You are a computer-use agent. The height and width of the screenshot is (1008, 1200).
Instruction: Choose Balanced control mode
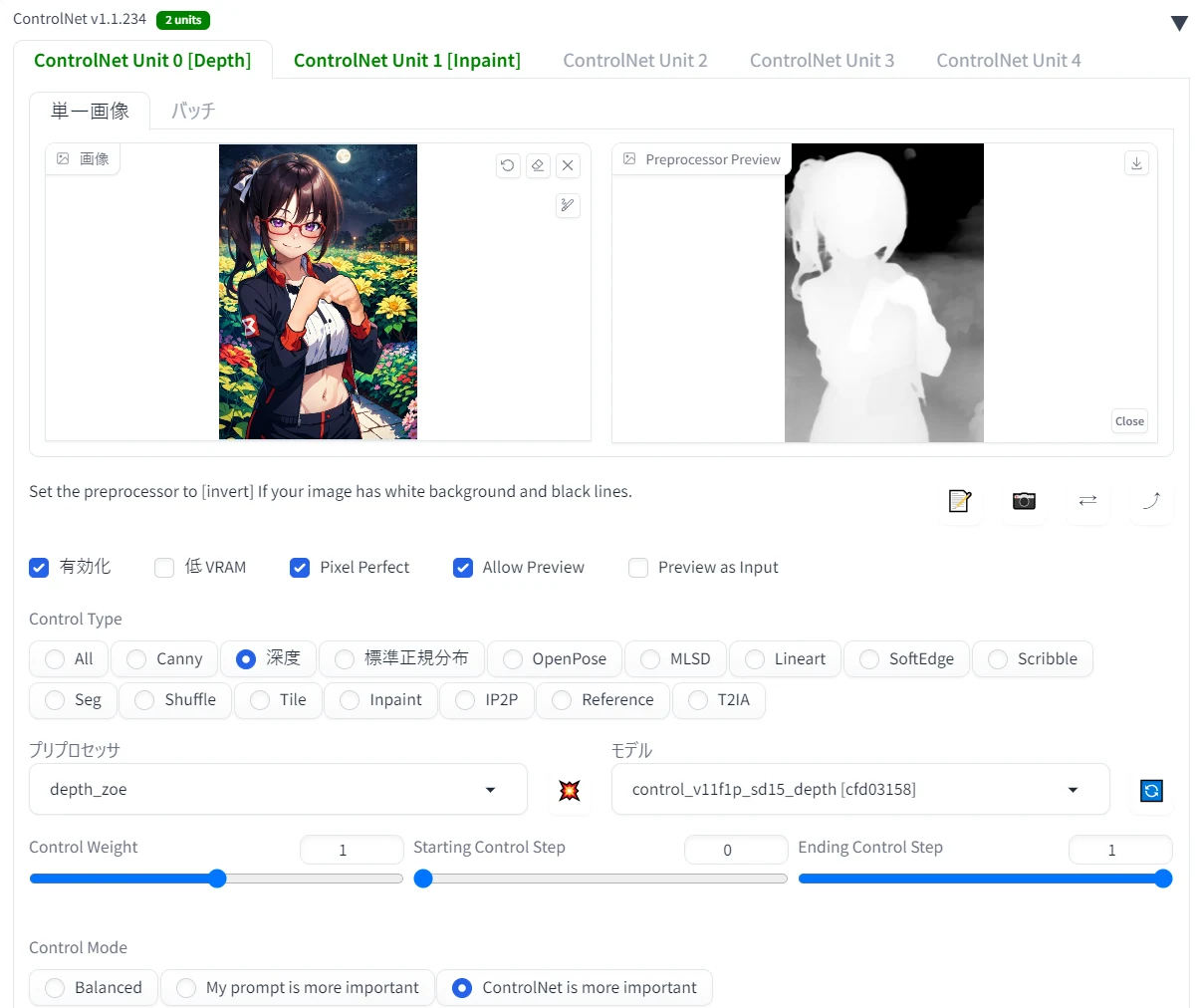click(x=94, y=987)
